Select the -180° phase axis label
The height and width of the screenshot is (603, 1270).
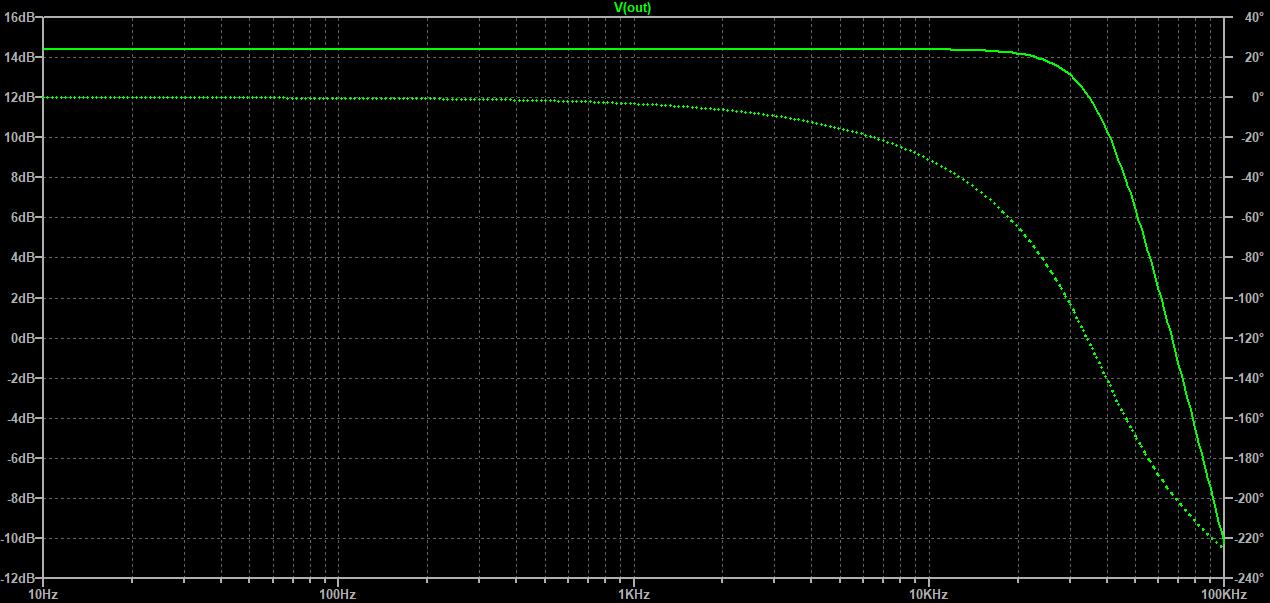(x=1250, y=458)
